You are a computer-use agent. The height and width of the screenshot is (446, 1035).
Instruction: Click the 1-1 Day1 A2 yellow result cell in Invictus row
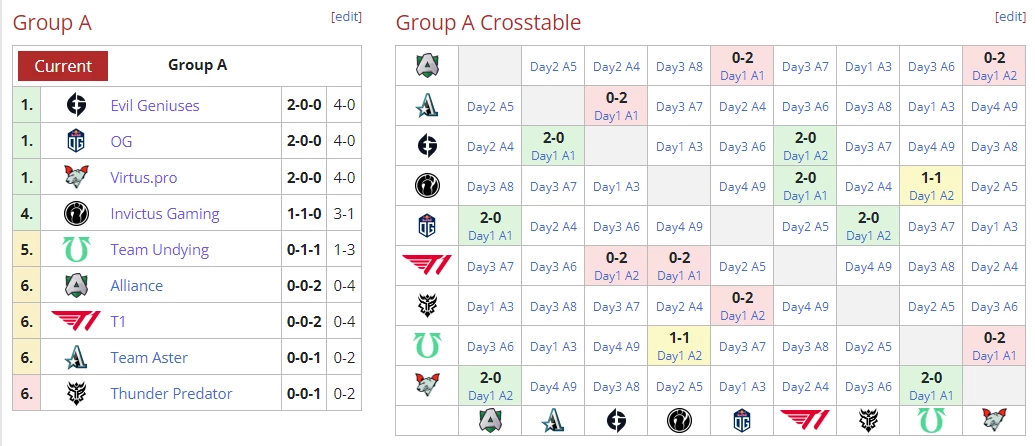click(931, 186)
